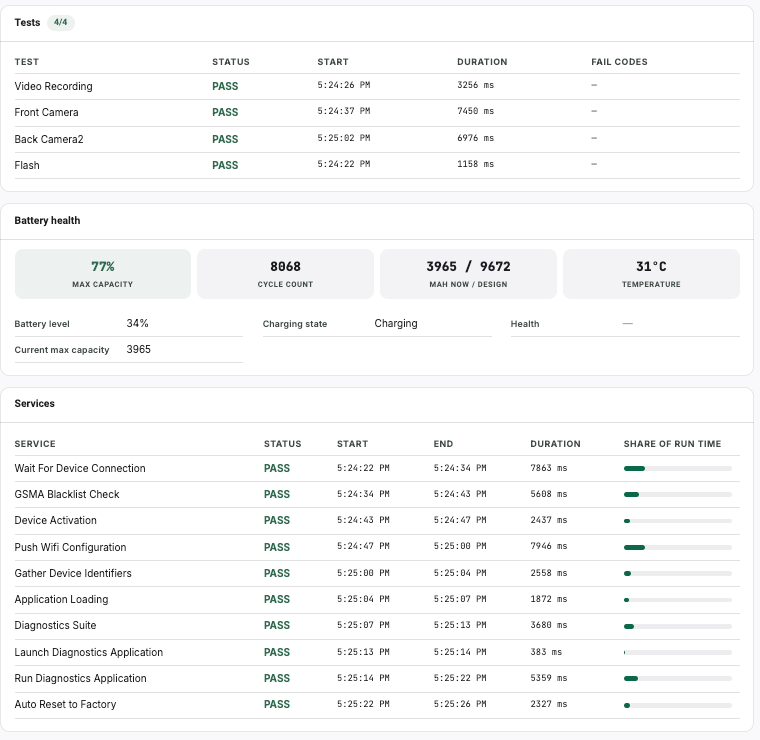The height and width of the screenshot is (740, 760).
Task: Select the Video Recording test row name
Action: click(x=53, y=86)
